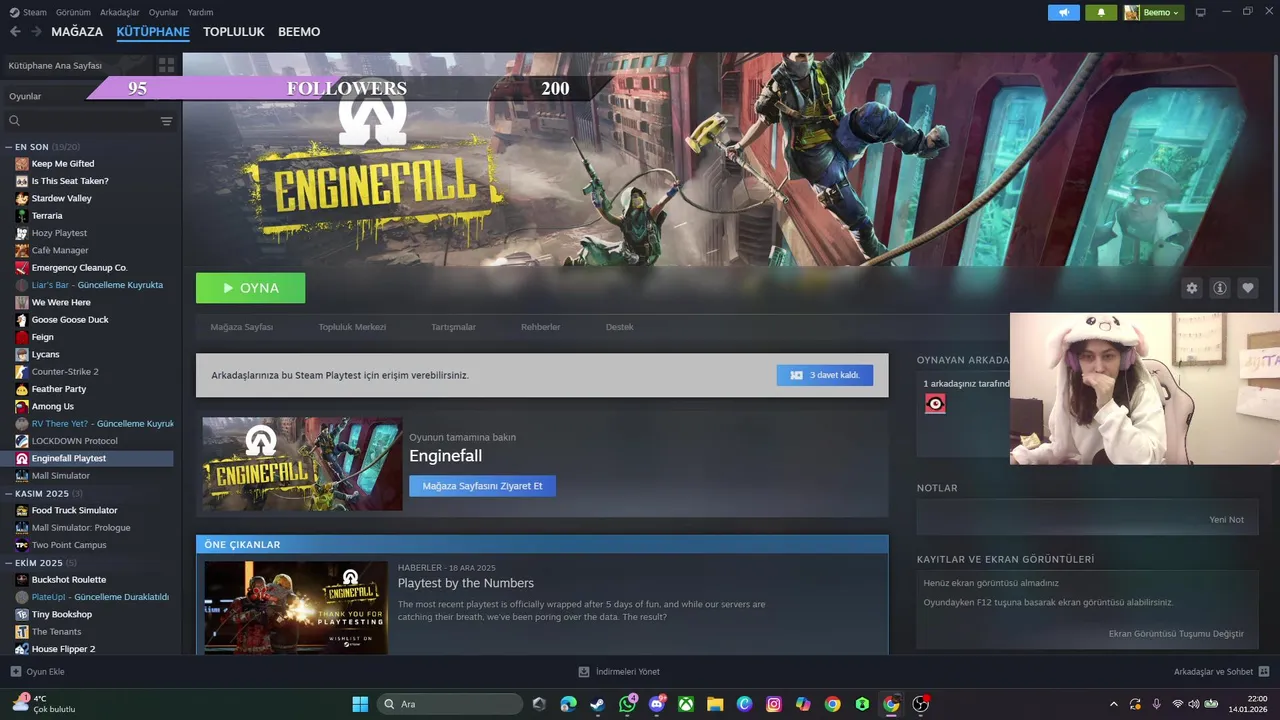Open Mağaza Sayfası game tab

(x=242, y=327)
